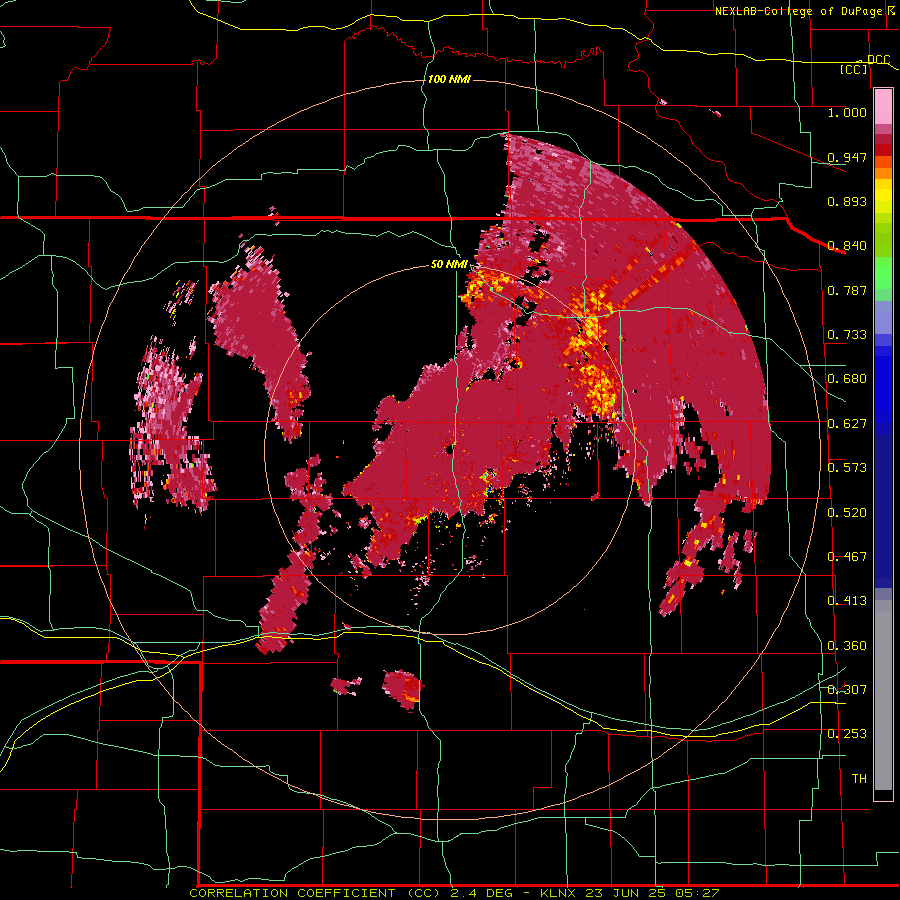Select the 0.947 scale value
Screen dimensions: 900x900
(847, 157)
